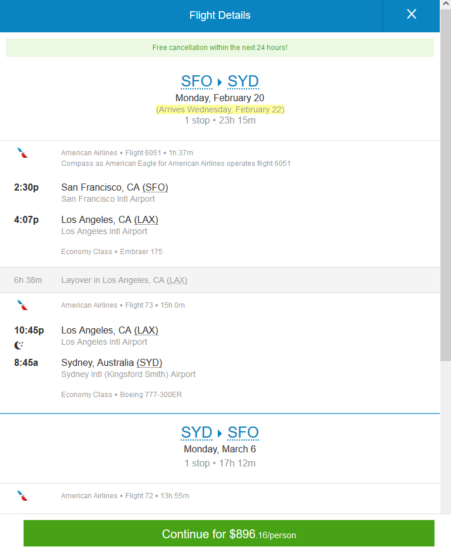Click (LAX) in the 4:07p arrival row
Screen dimensions: 451x550
click(x=146, y=220)
